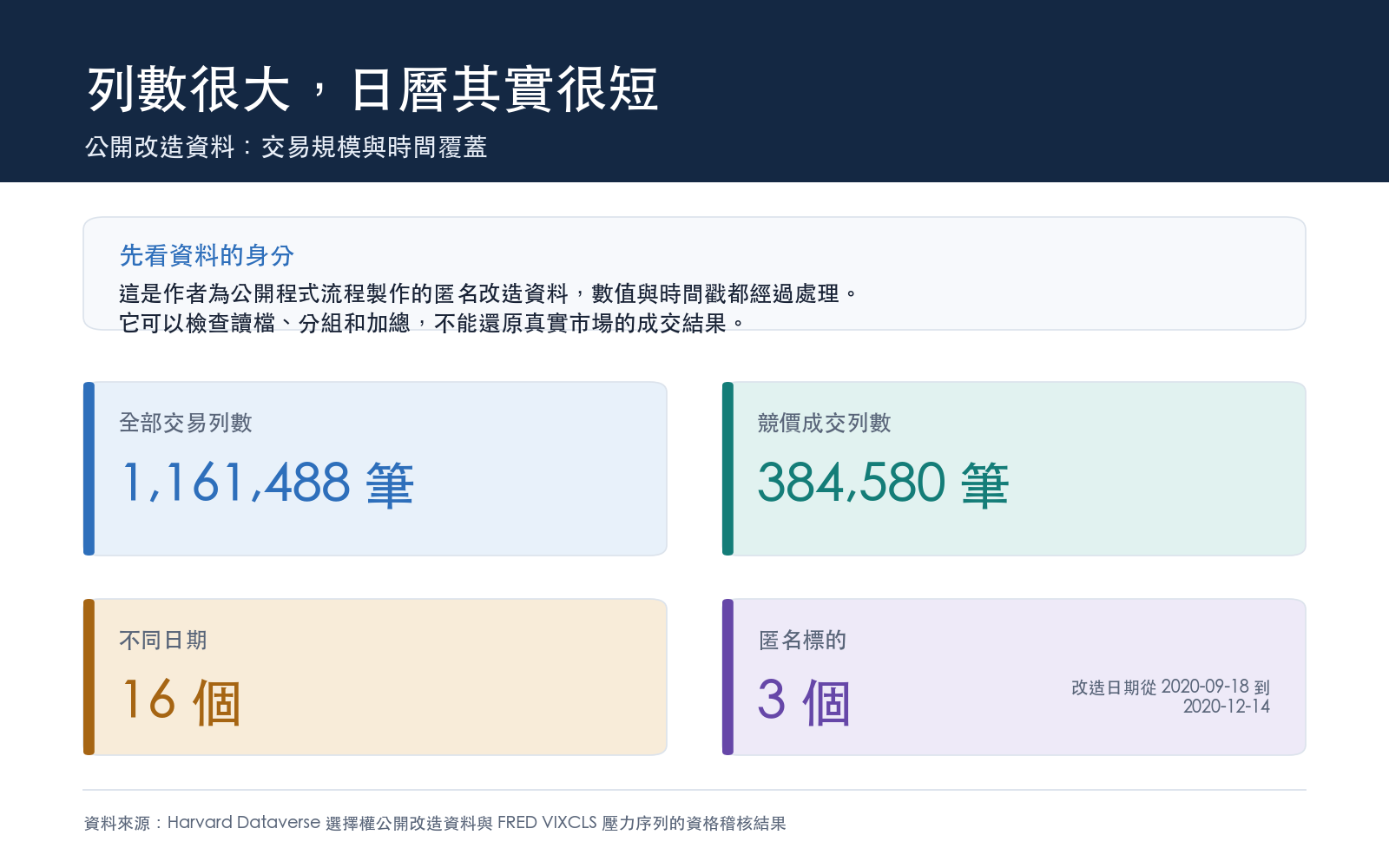This screenshot has height=868, width=1389.
Task: Click the label 競價成交列數
Action: pos(825,423)
